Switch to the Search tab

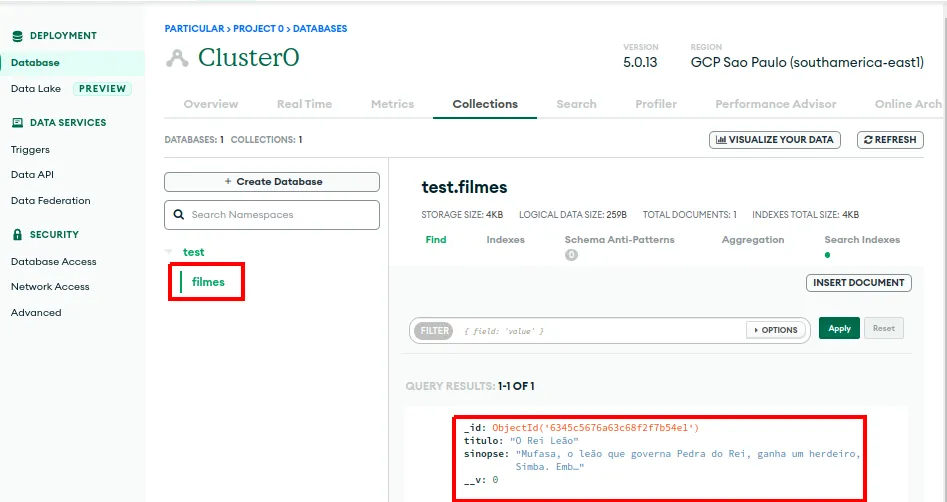(x=576, y=104)
